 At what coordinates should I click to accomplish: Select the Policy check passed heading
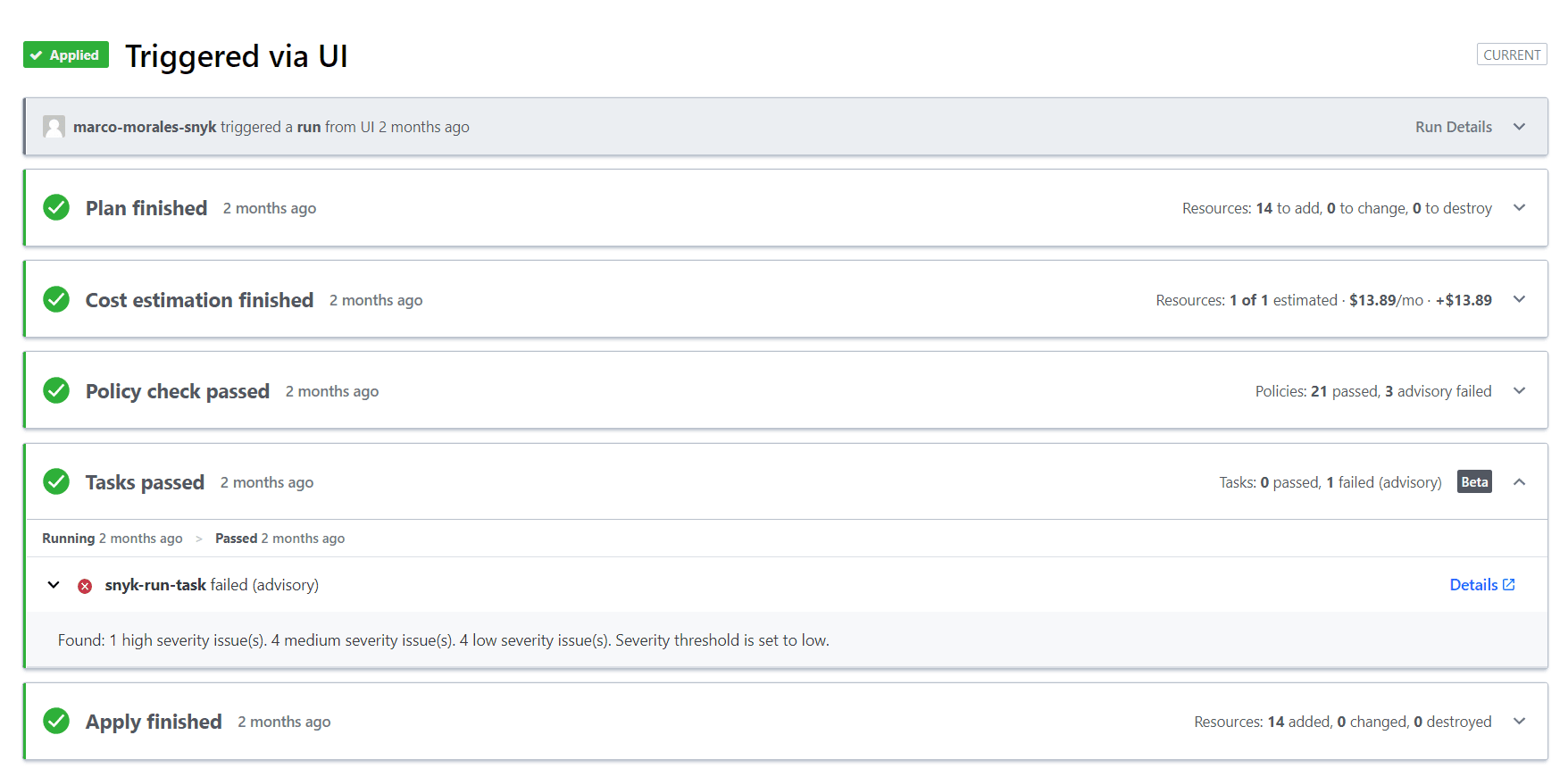pyautogui.click(x=178, y=391)
